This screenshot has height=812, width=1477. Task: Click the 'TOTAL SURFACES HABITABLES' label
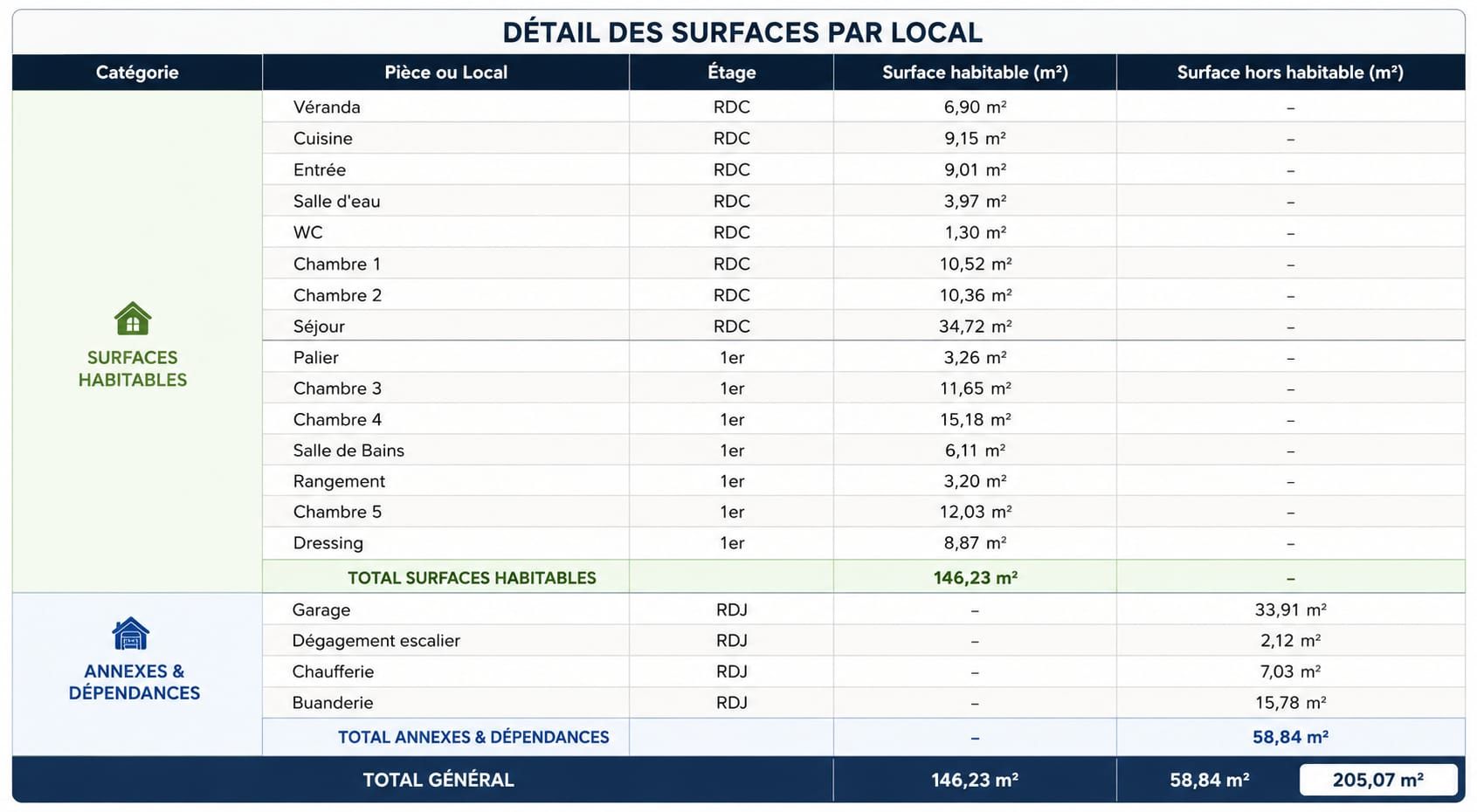[x=472, y=578]
